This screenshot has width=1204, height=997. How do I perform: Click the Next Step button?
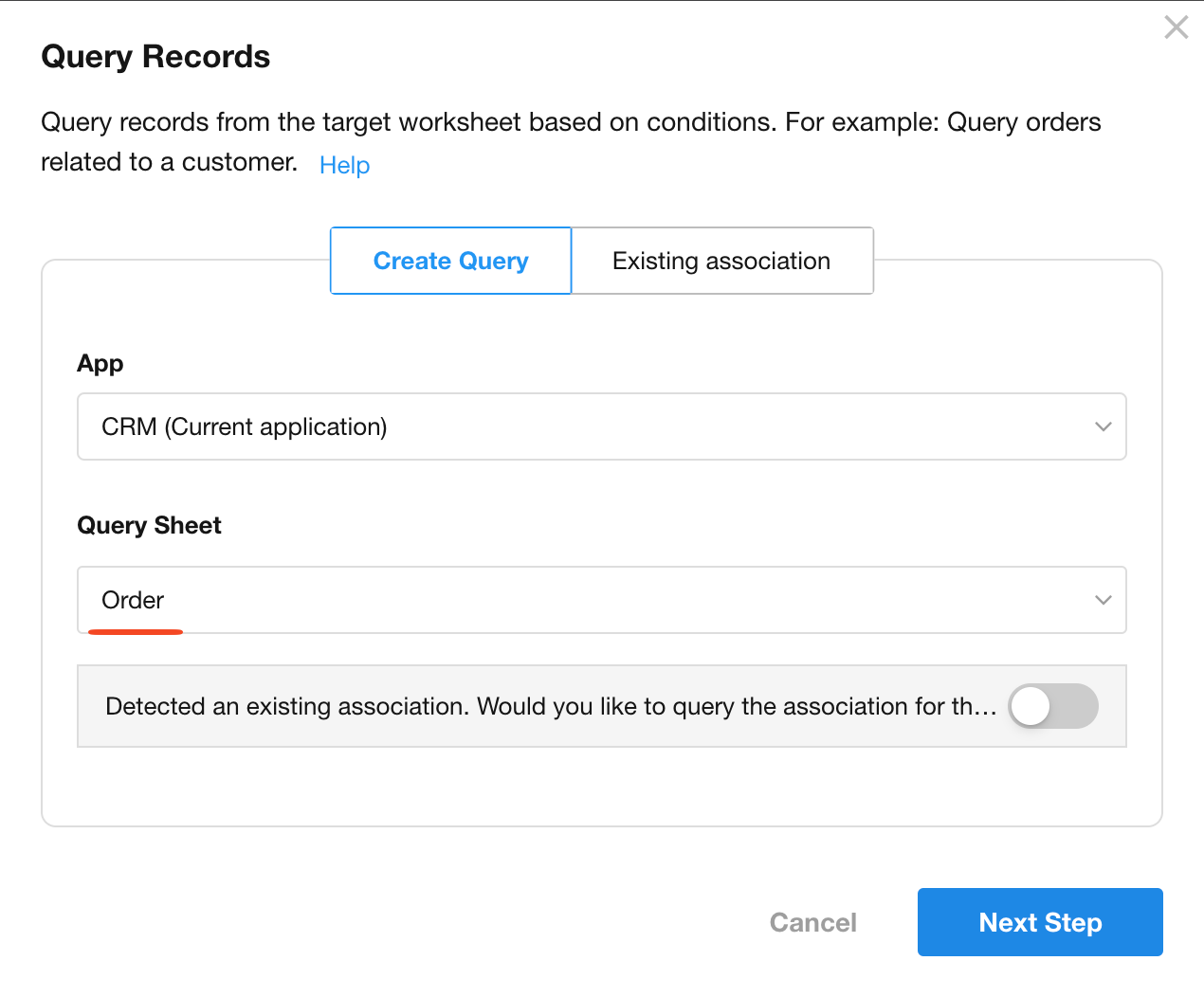click(1039, 922)
